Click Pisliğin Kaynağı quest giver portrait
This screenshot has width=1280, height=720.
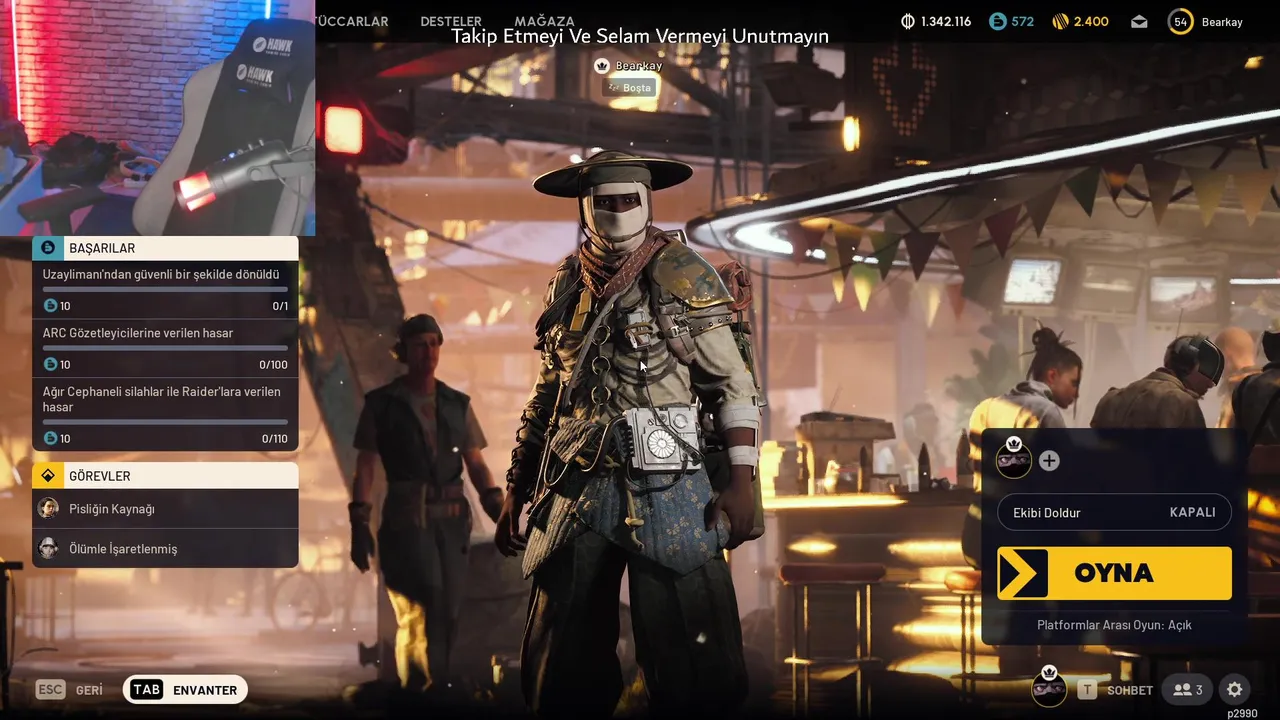(48, 508)
